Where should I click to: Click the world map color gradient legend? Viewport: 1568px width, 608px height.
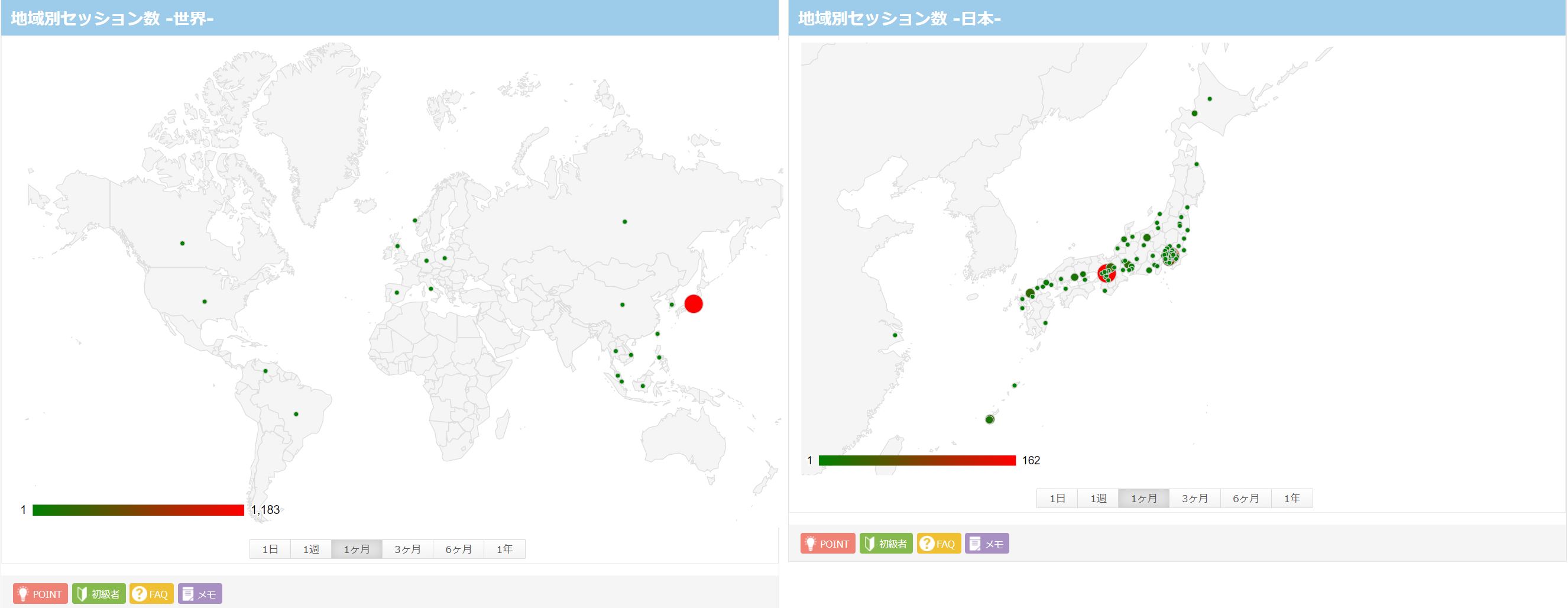pos(138,510)
